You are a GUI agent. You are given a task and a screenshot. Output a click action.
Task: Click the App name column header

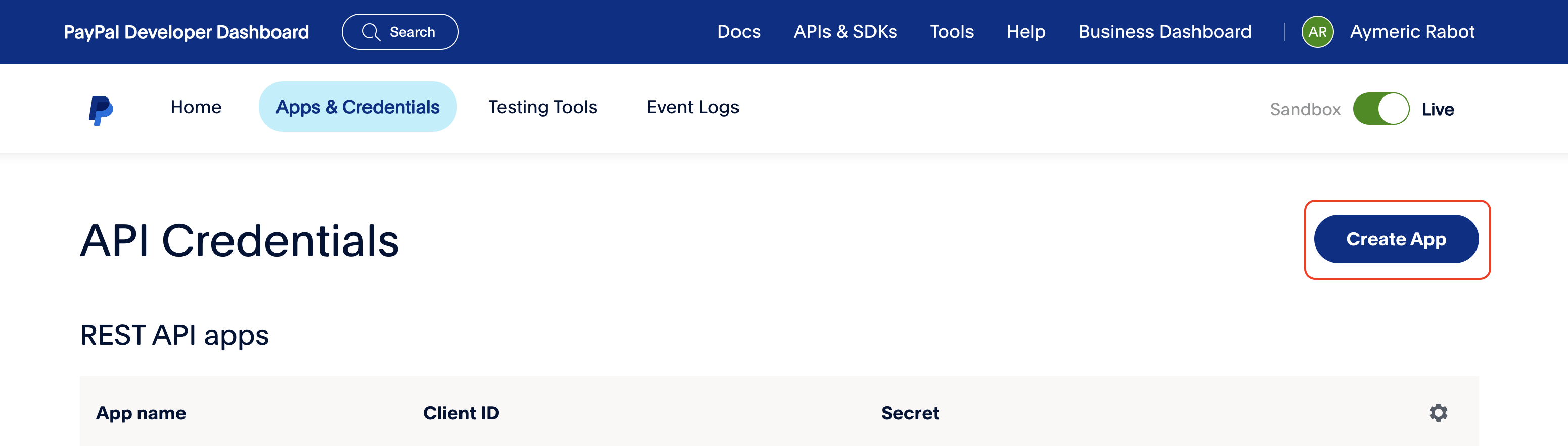[141, 413]
